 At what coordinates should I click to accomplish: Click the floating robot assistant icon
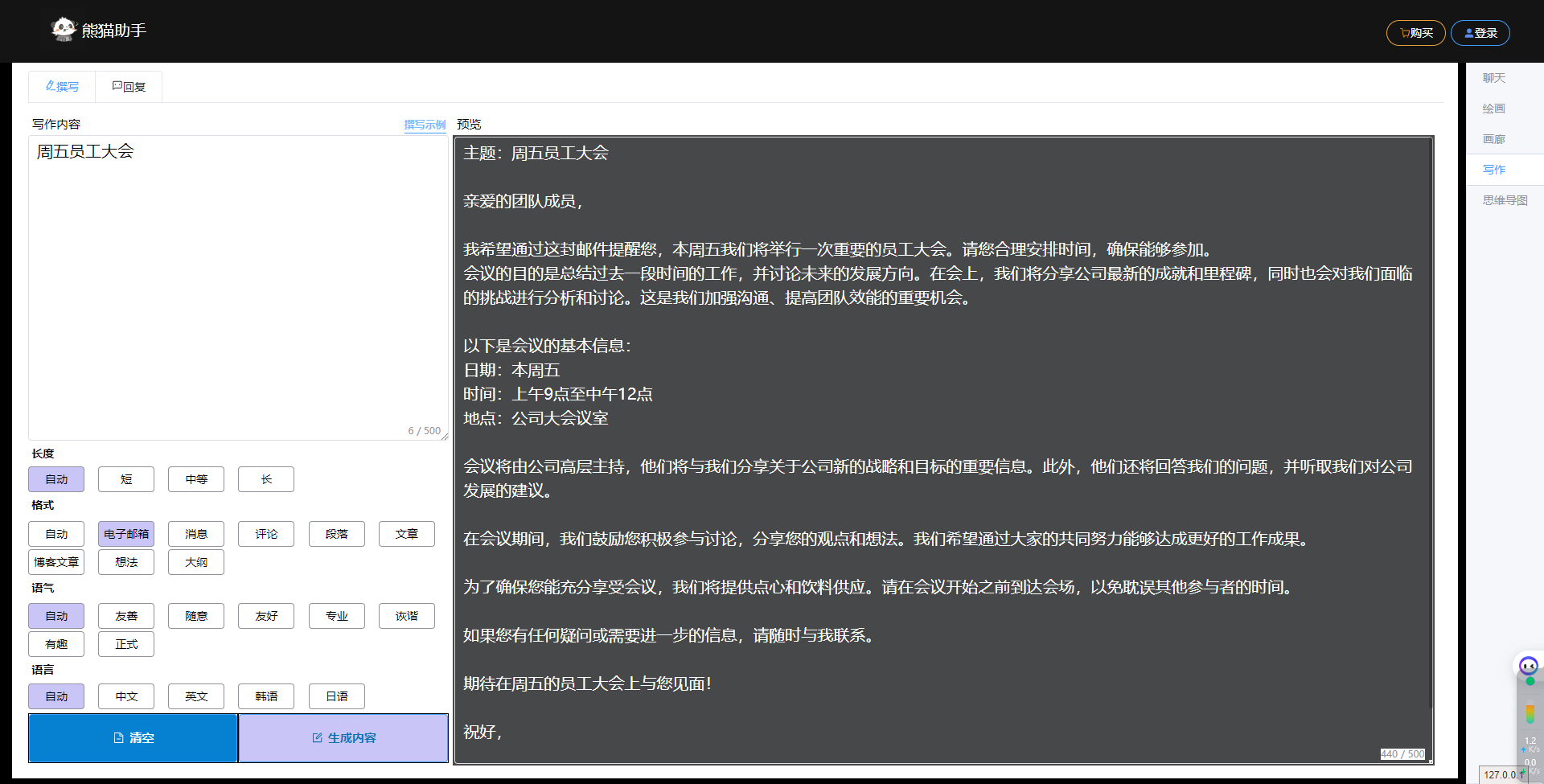(x=1528, y=666)
